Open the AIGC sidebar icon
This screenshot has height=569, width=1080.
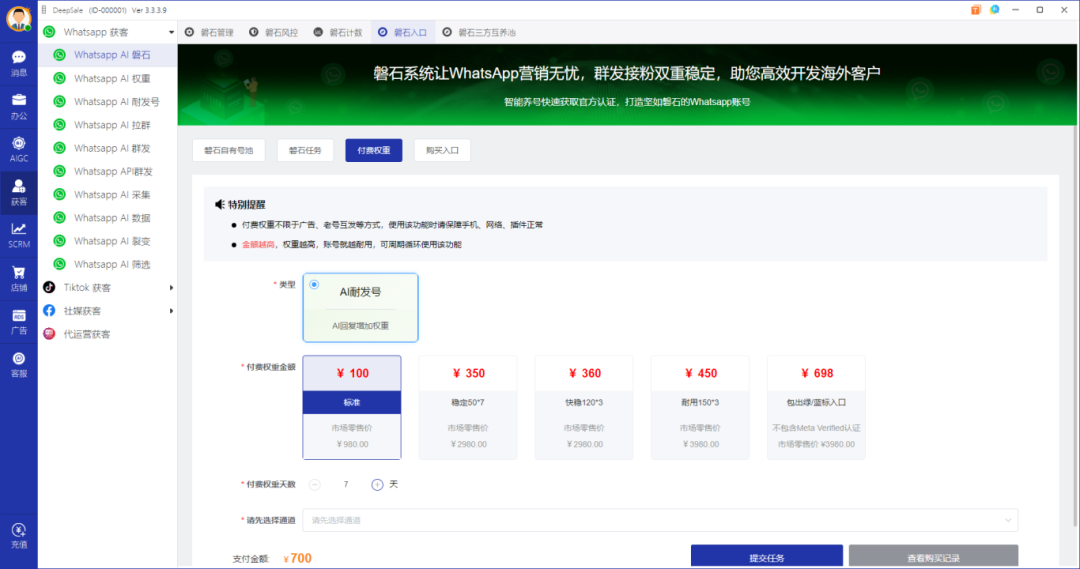19,149
